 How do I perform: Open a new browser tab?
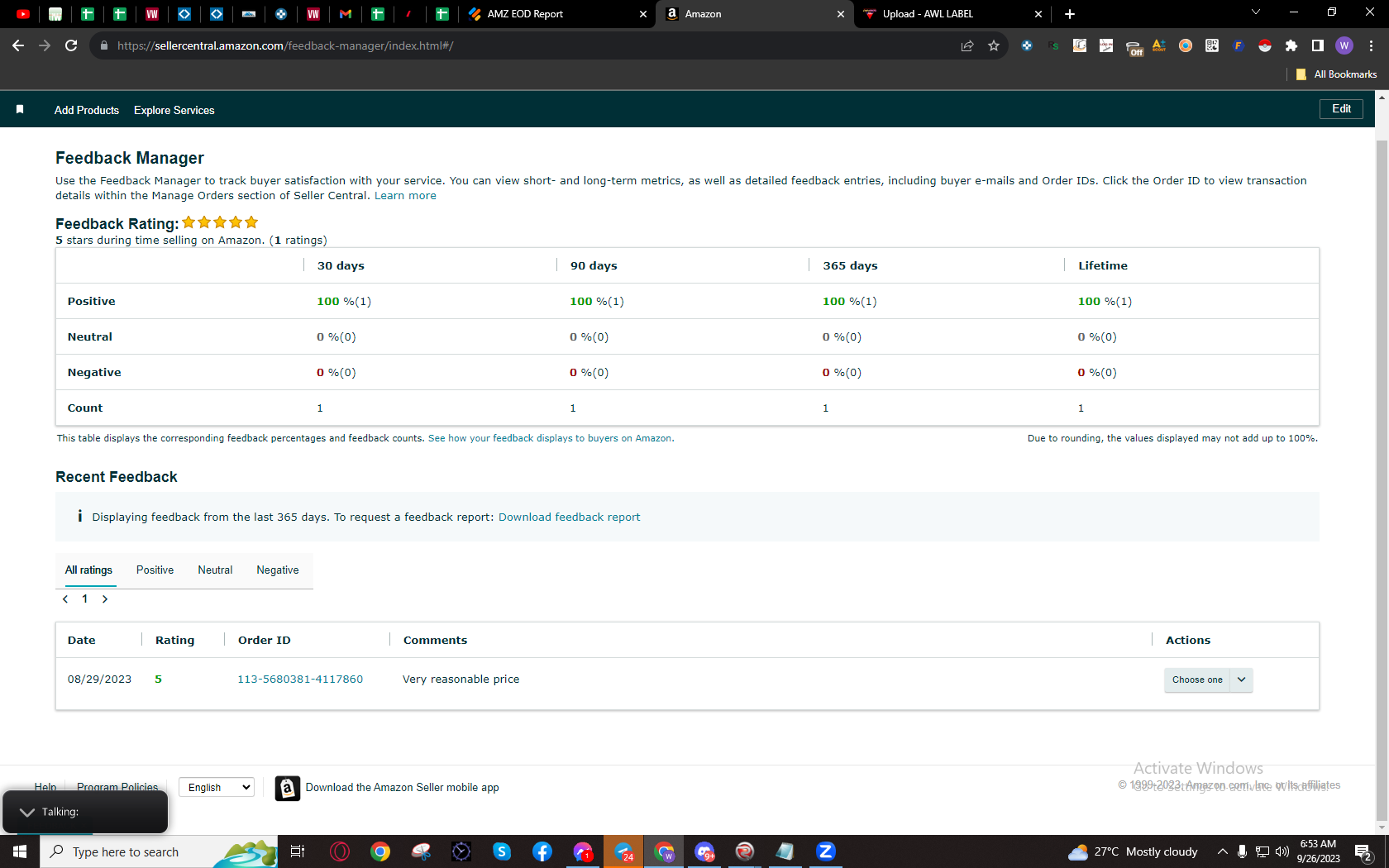click(1070, 14)
